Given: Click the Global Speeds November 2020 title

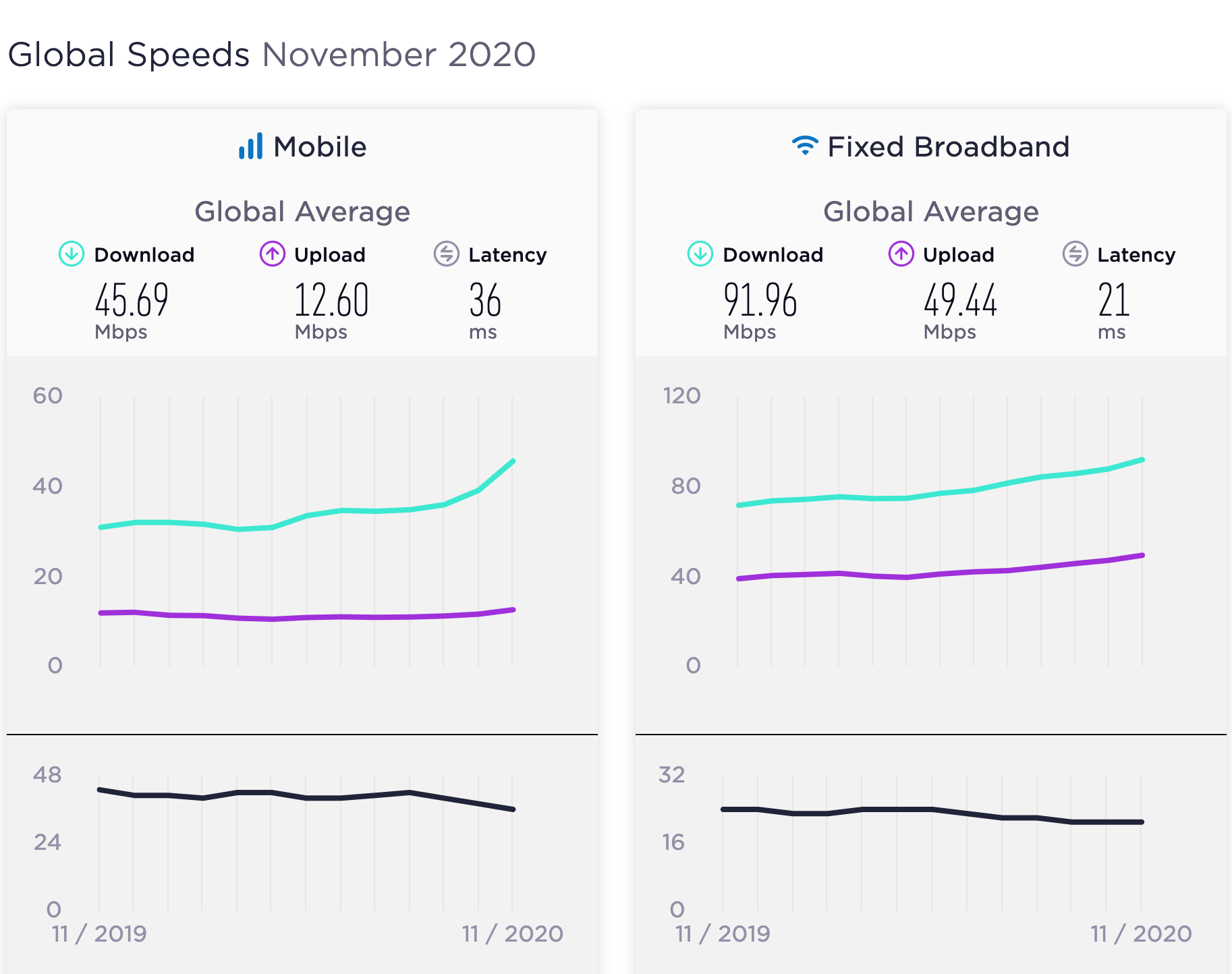Looking at the screenshot, I should coord(272,55).
